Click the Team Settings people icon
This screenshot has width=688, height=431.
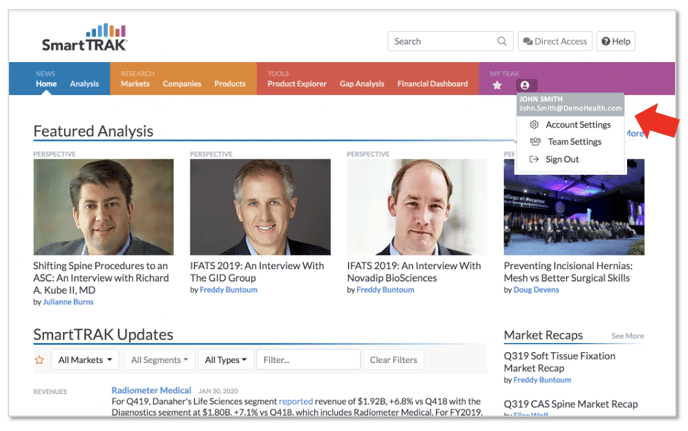coord(535,142)
